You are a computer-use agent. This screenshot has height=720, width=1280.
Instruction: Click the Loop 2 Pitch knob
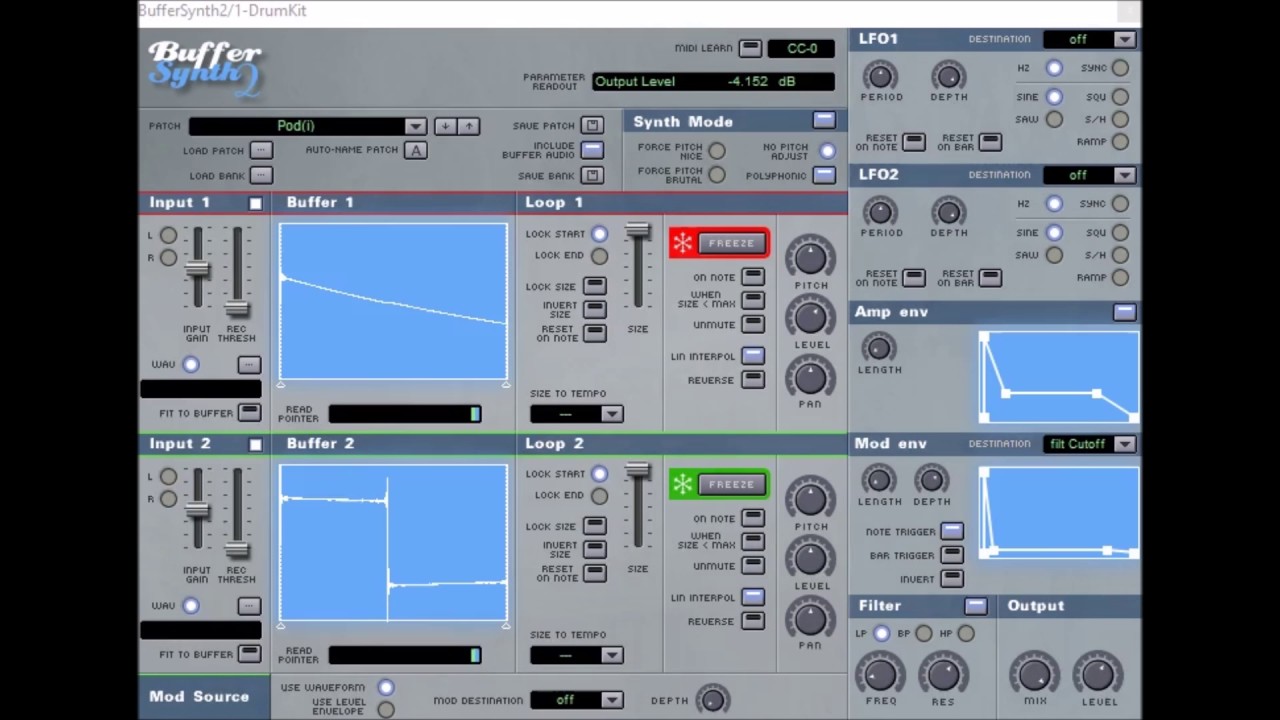[810, 498]
